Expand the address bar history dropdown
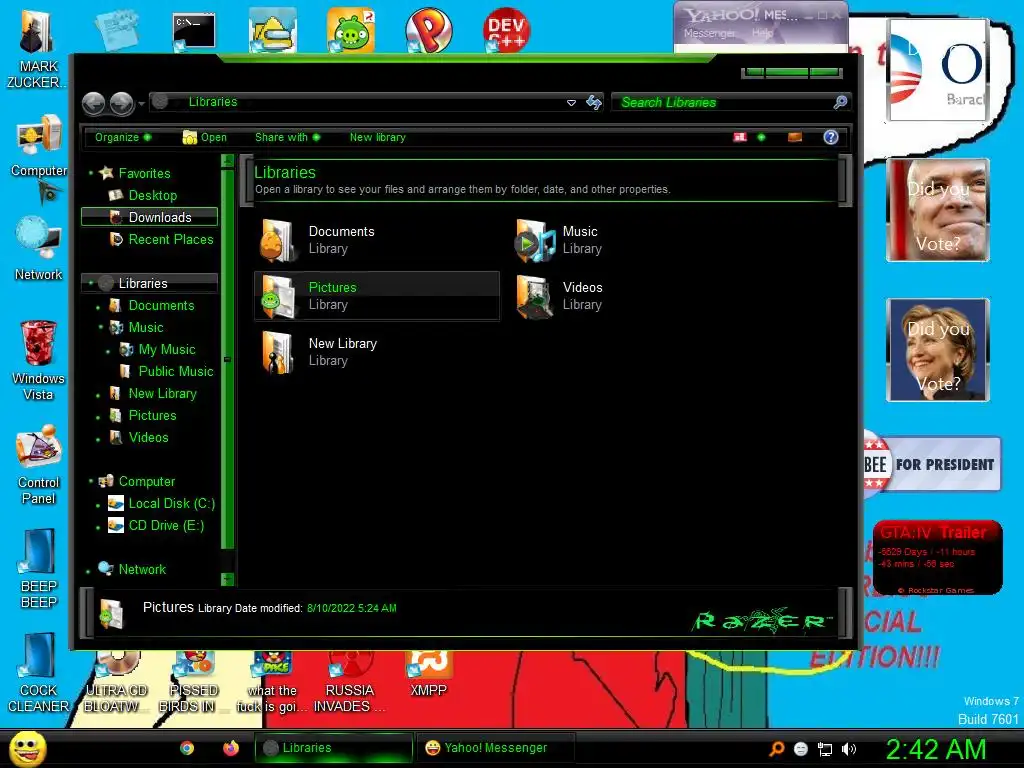The height and width of the screenshot is (768, 1024). pyautogui.click(x=571, y=103)
